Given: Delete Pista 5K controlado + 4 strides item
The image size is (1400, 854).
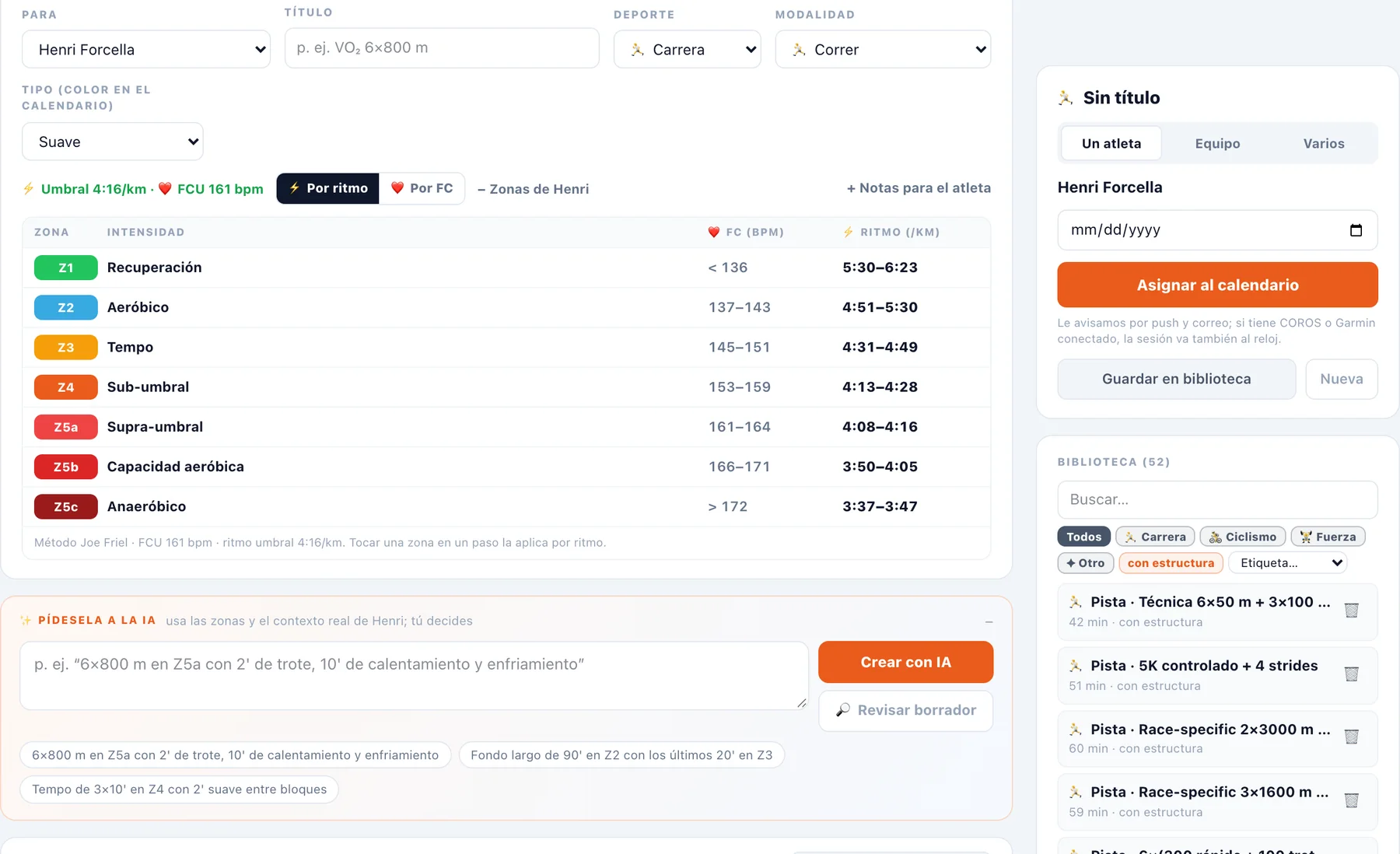Looking at the screenshot, I should pos(1352,674).
